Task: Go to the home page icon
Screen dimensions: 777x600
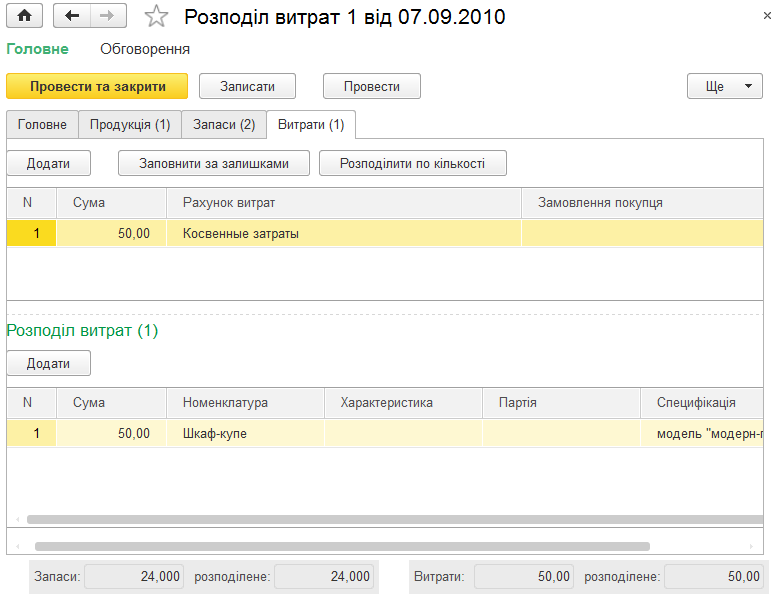Action: pyautogui.click(x=24, y=16)
